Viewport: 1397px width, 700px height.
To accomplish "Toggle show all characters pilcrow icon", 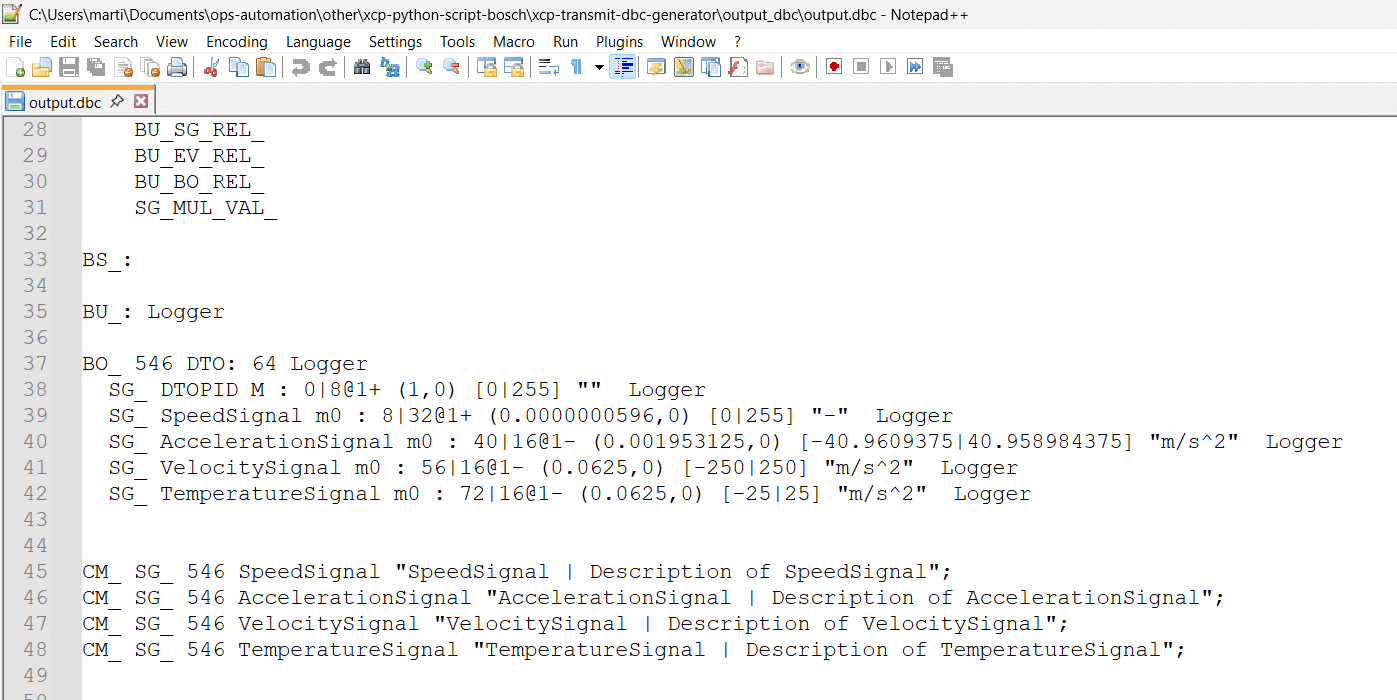I will pos(576,67).
